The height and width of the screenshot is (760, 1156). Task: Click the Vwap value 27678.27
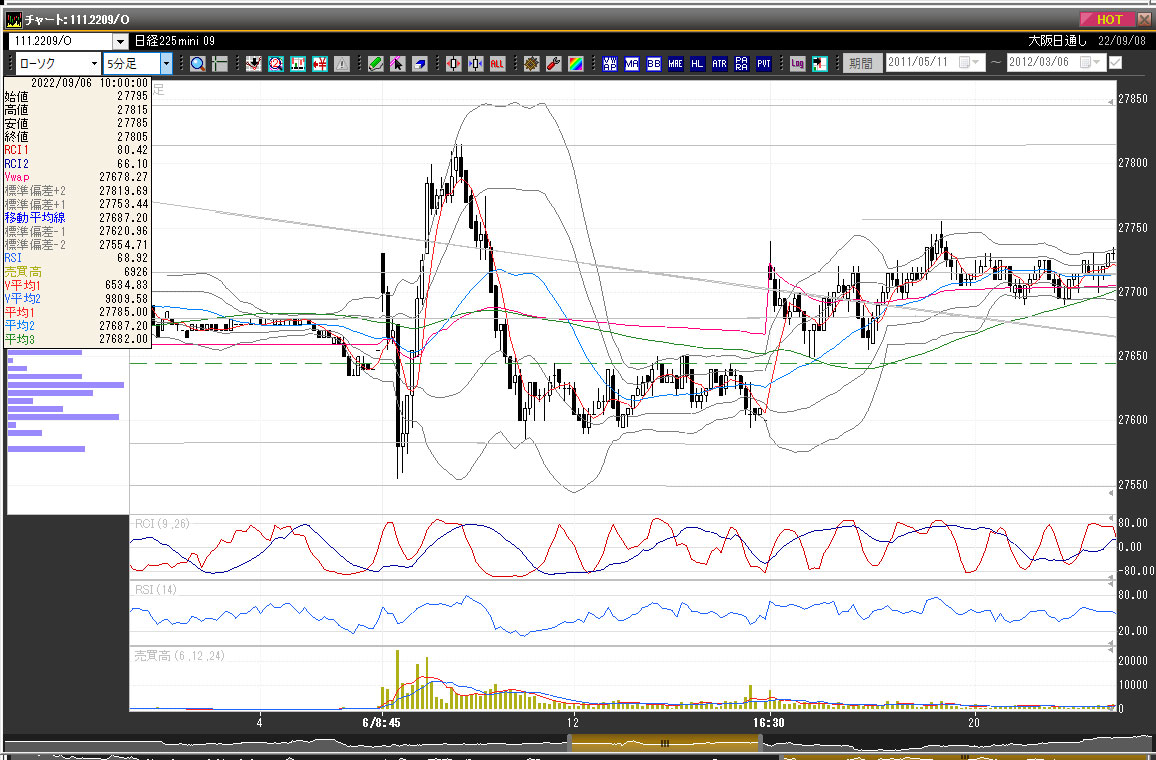pyautogui.click(x=123, y=177)
